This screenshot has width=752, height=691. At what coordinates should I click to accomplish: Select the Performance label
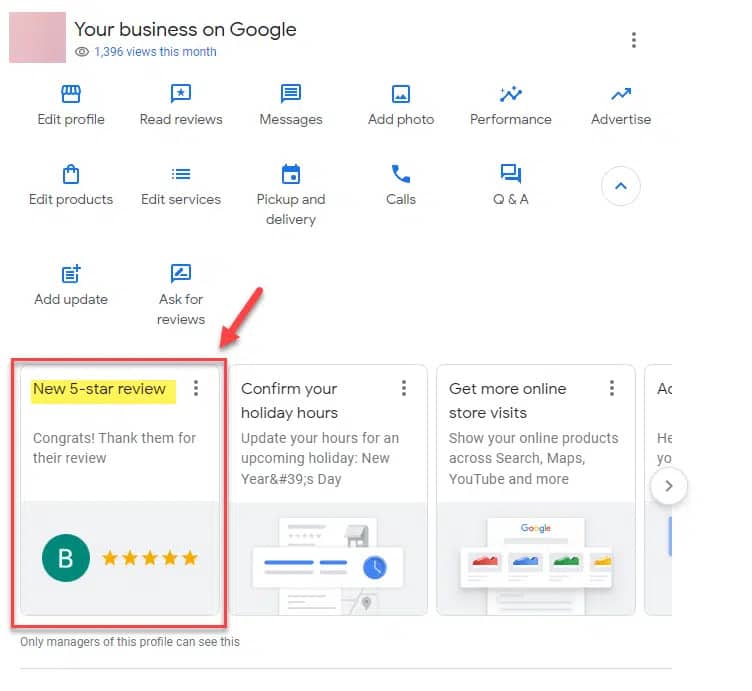(511, 119)
